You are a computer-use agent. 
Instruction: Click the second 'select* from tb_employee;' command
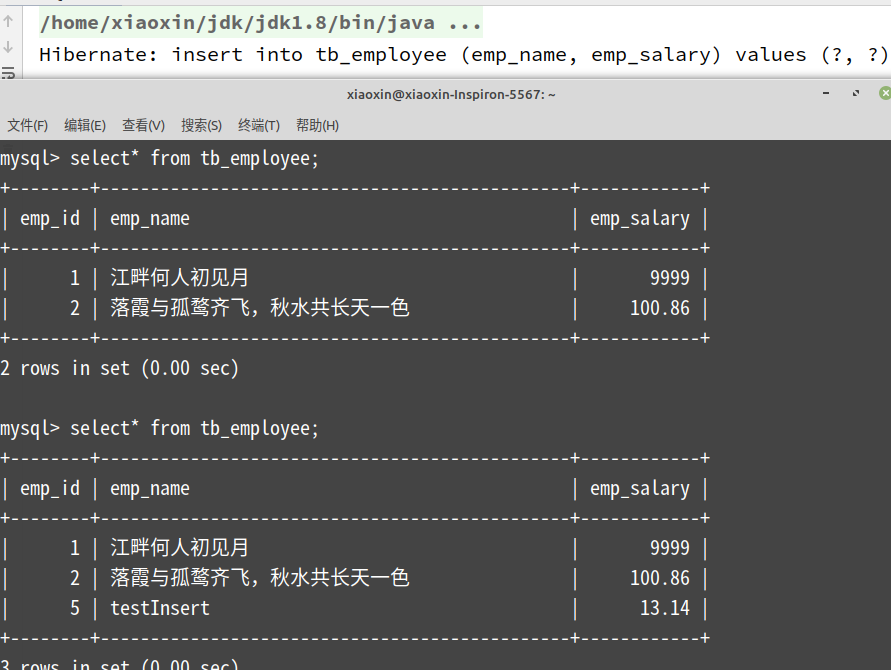point(194,428)
